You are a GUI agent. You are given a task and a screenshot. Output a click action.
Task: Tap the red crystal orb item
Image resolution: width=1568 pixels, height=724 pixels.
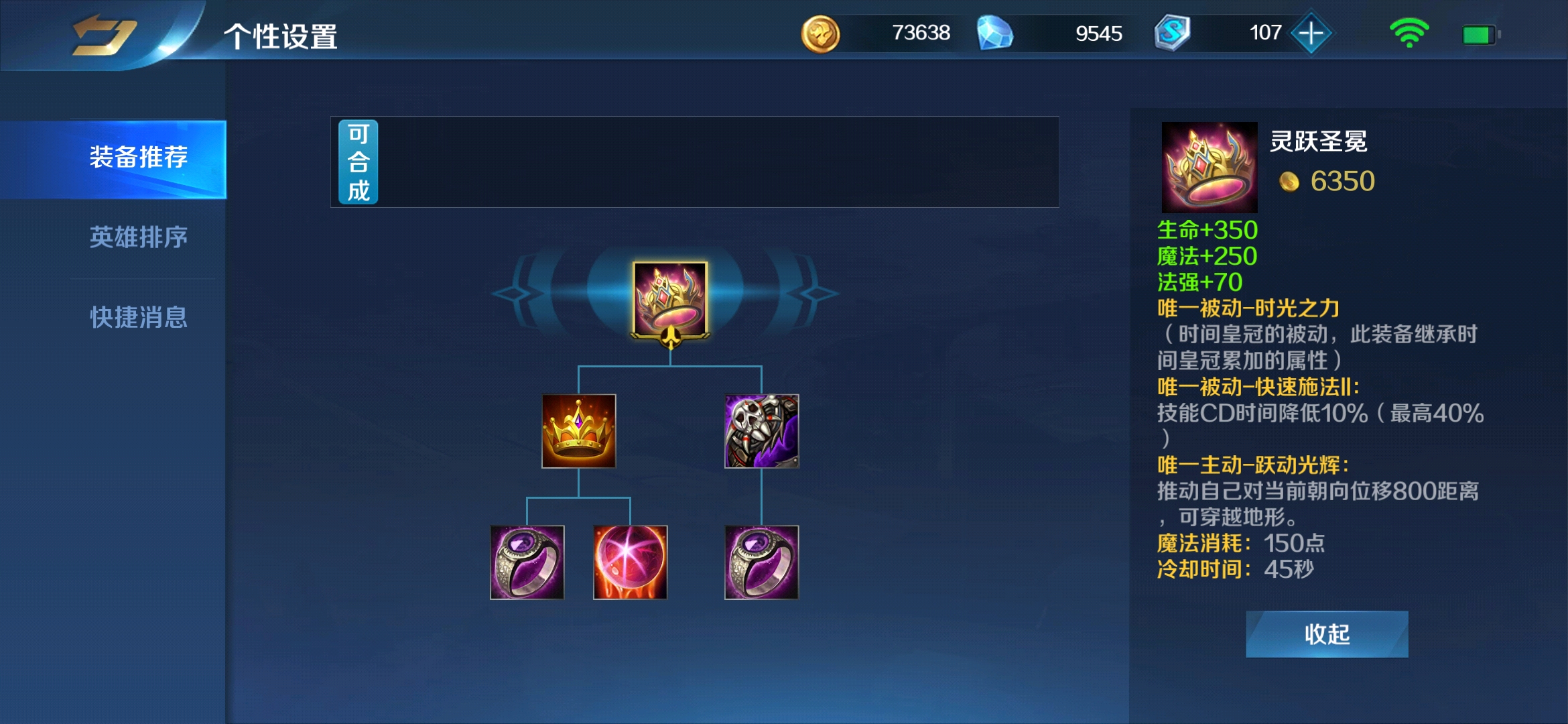[631, 562]
